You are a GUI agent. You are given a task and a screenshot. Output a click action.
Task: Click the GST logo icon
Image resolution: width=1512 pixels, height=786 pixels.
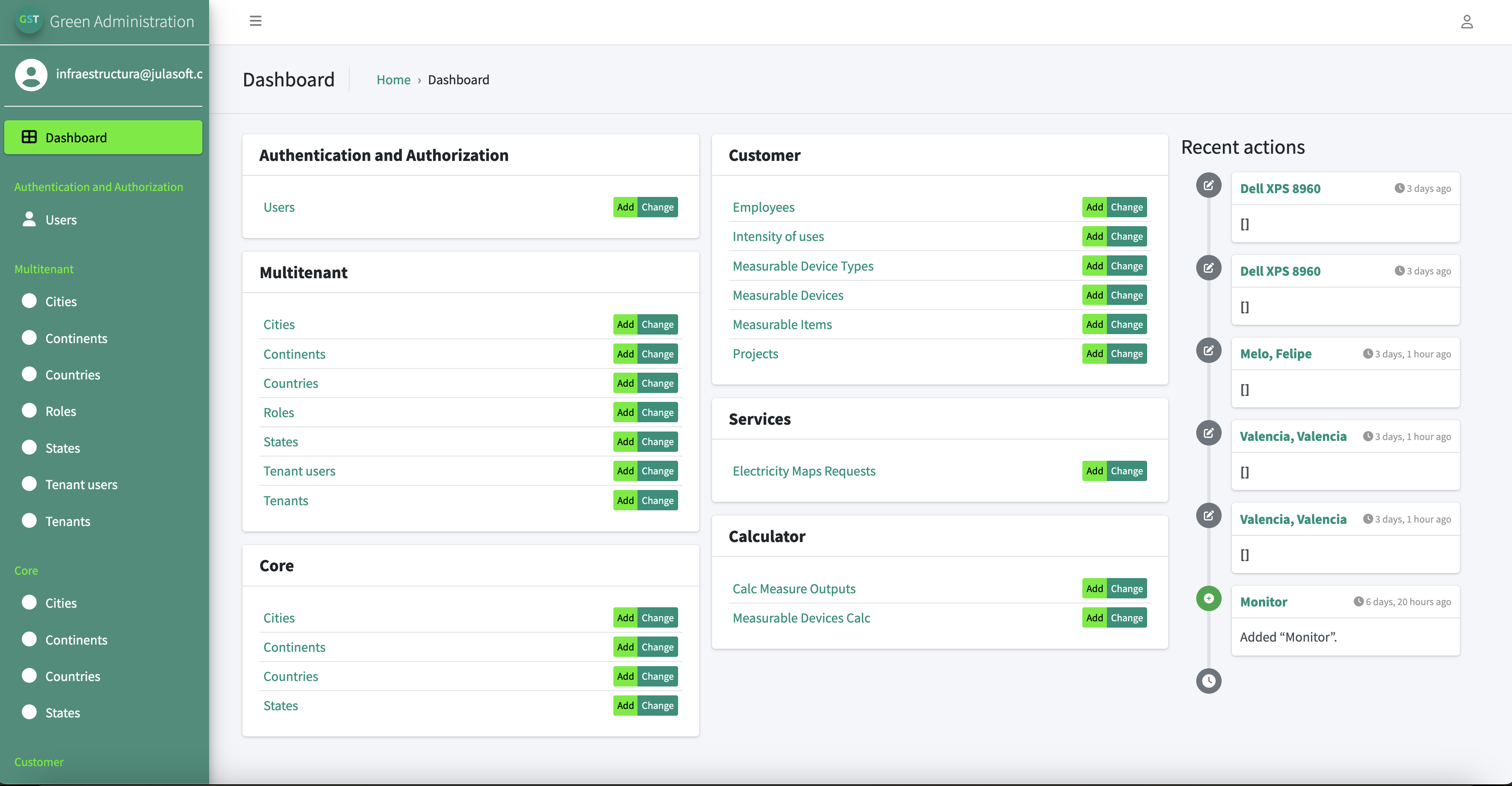point(29,20)
